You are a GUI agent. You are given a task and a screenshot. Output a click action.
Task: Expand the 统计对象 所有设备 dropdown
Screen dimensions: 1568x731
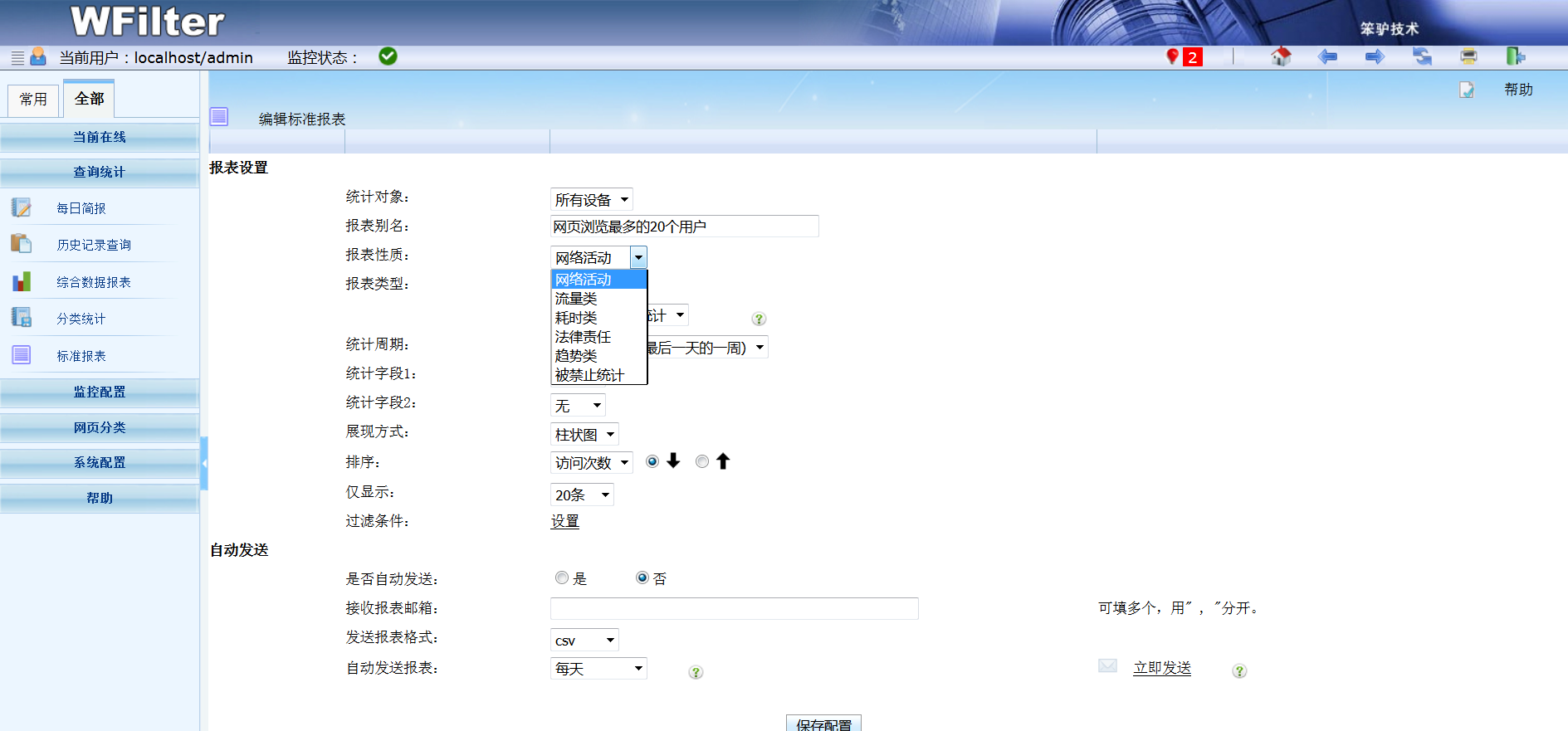pyautogui.click(x=591, y=200)
